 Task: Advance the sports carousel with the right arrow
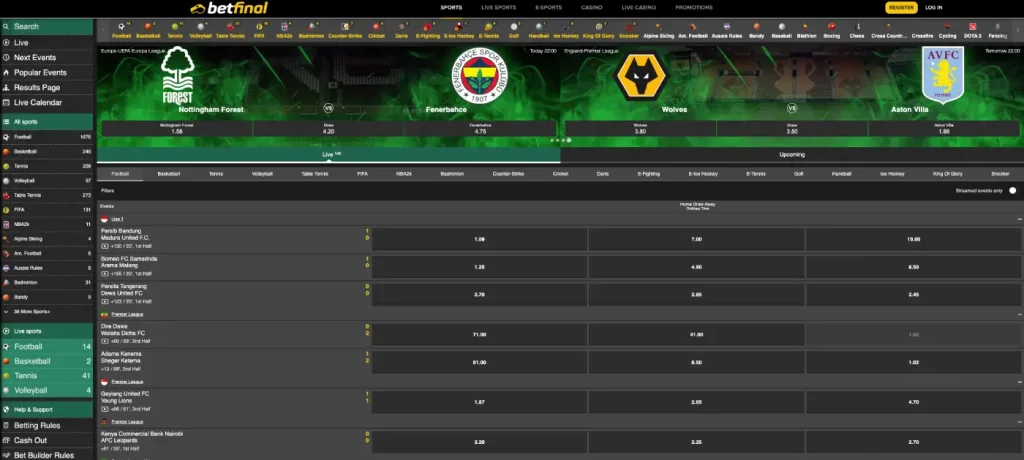1016,31
